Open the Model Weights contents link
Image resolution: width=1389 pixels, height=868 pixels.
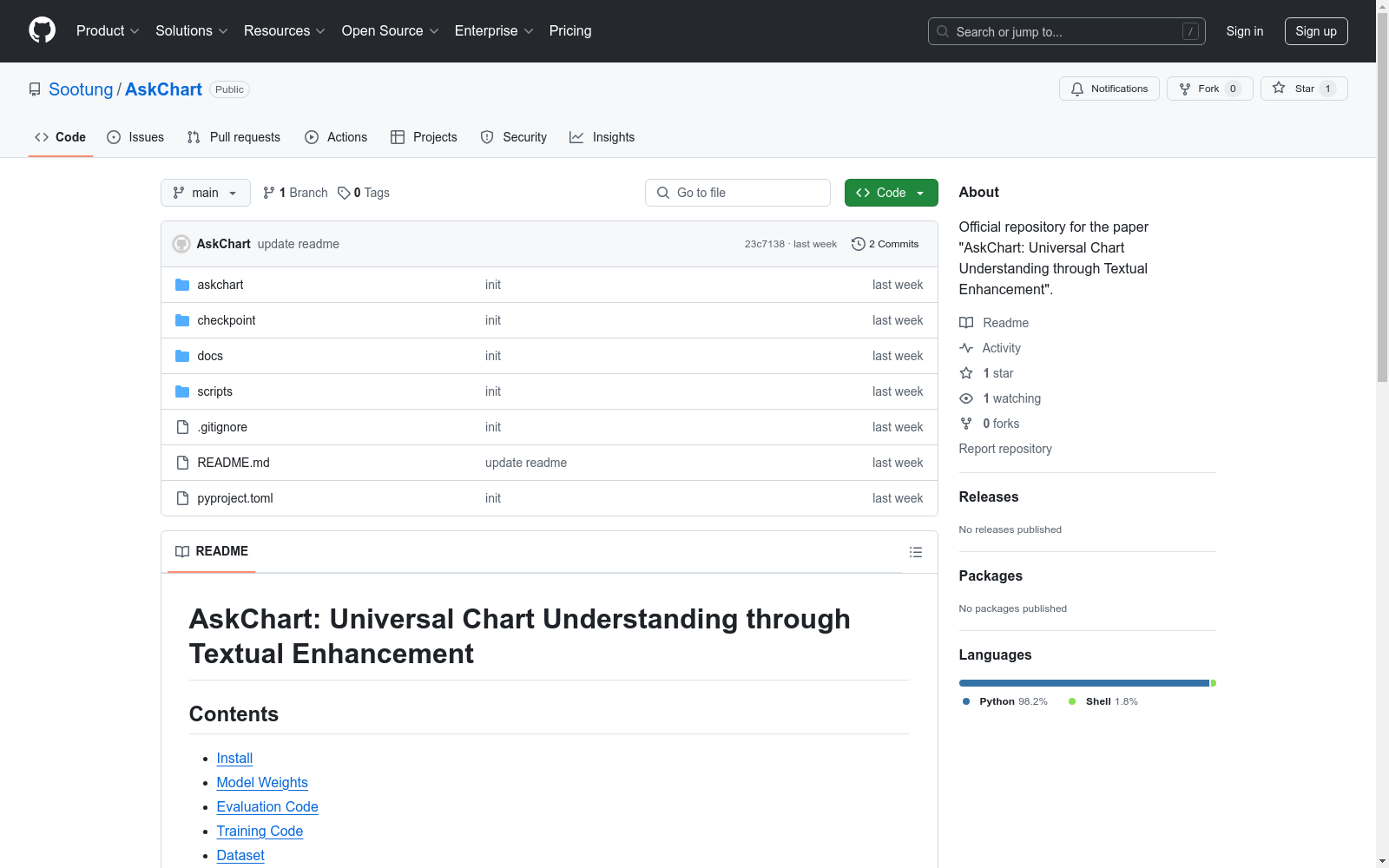click(262, 783)
